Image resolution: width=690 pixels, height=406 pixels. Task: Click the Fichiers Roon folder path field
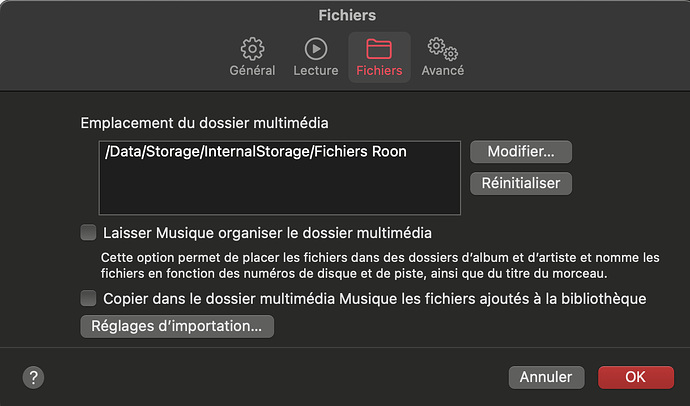coord(280,178)
